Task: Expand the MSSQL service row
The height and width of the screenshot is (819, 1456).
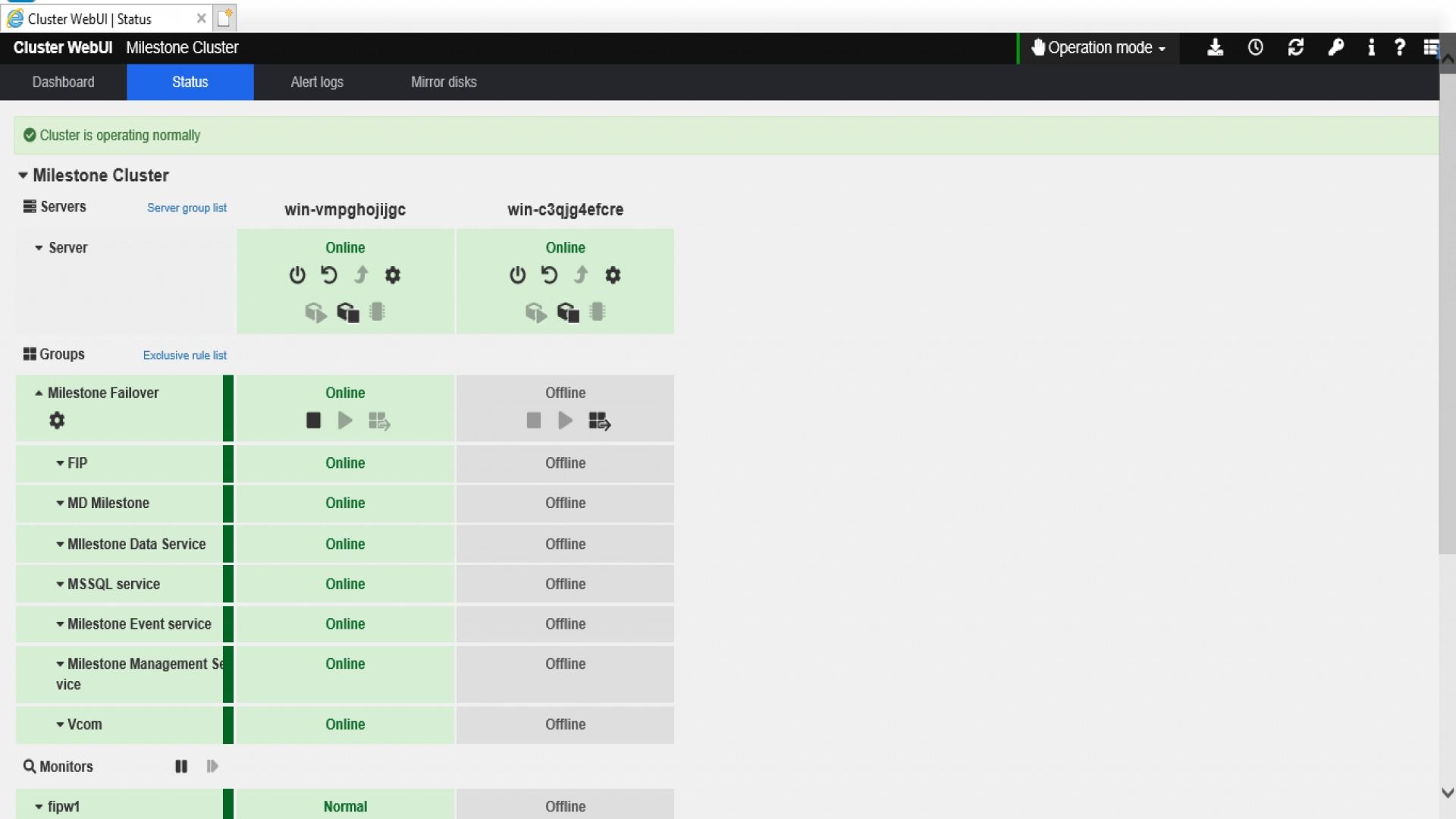Action: point(60,585)
